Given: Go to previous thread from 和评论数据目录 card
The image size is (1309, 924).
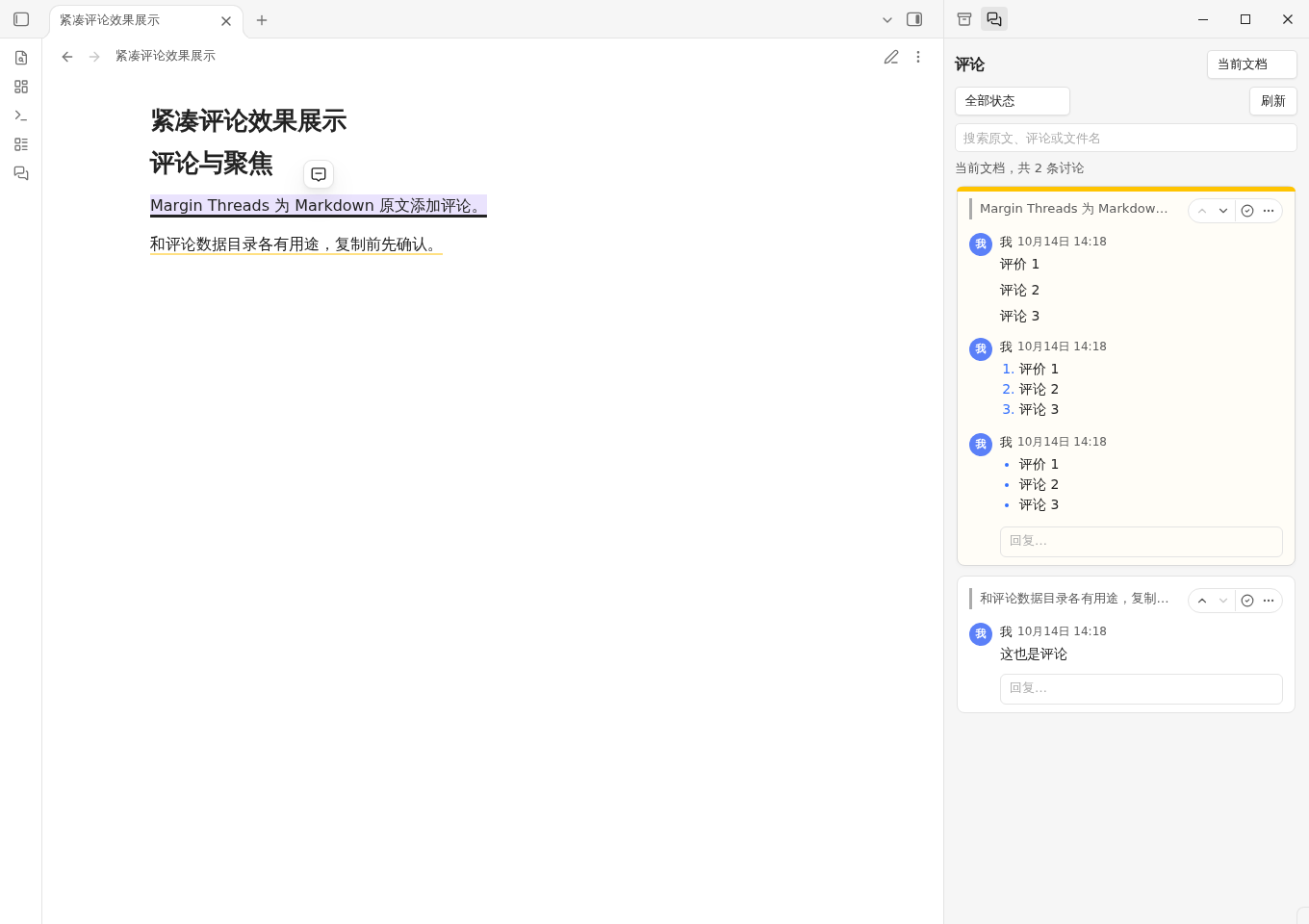Looking at the screenshot, I should pos(1202,601).
